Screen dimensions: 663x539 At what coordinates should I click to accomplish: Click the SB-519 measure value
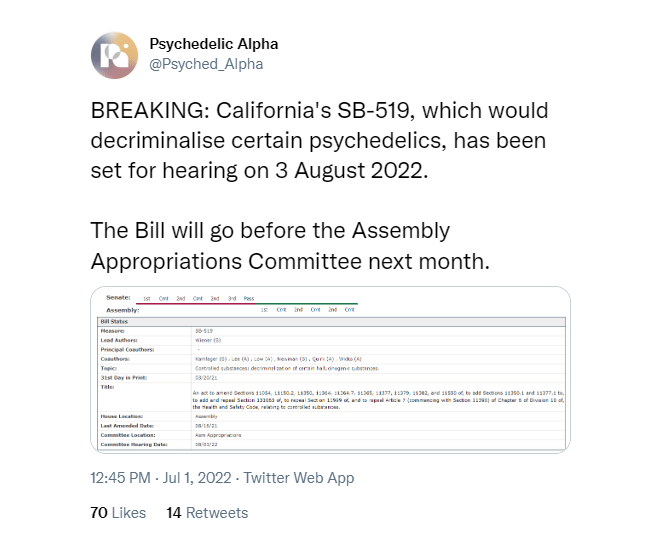point(204,331)
